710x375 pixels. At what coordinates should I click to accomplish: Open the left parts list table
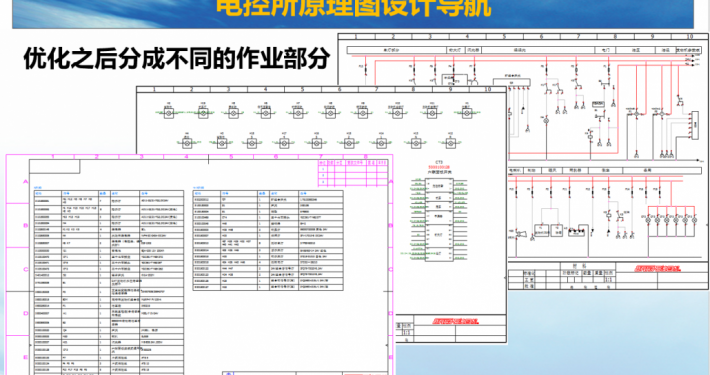[109, 282]
